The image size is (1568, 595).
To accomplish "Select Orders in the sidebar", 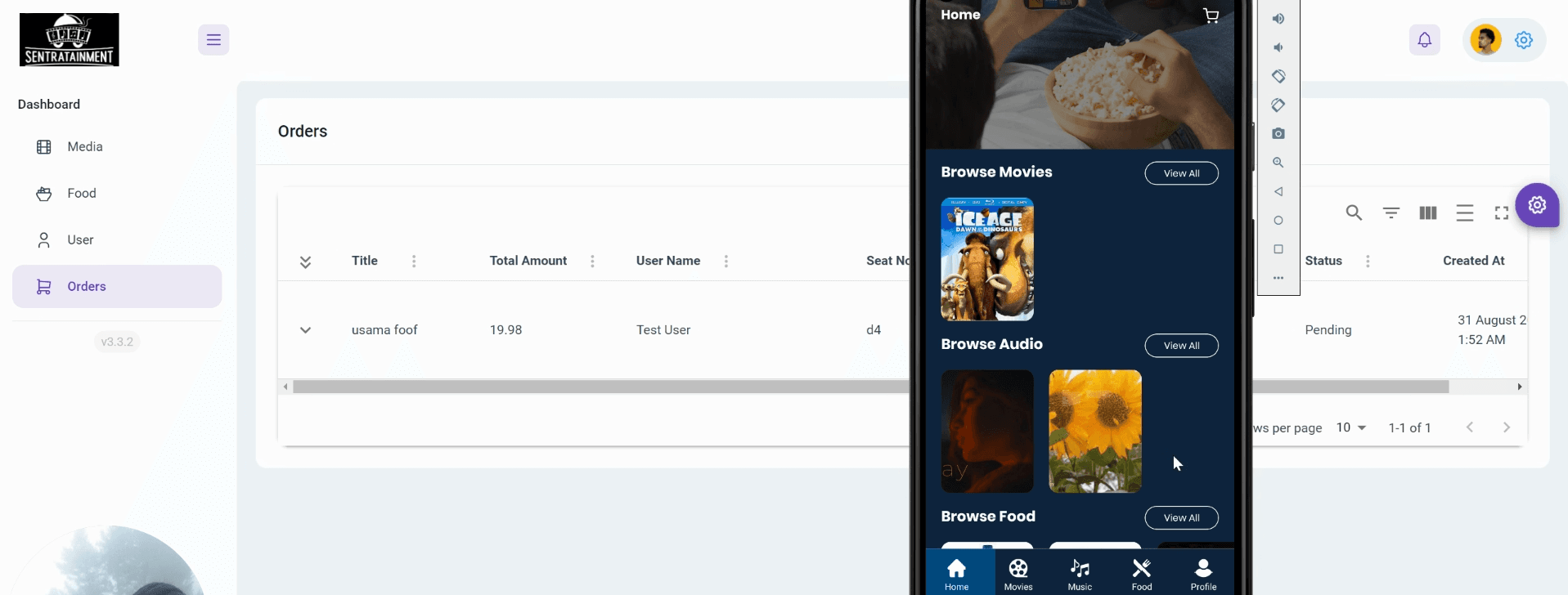I will [x=117, y=286].
